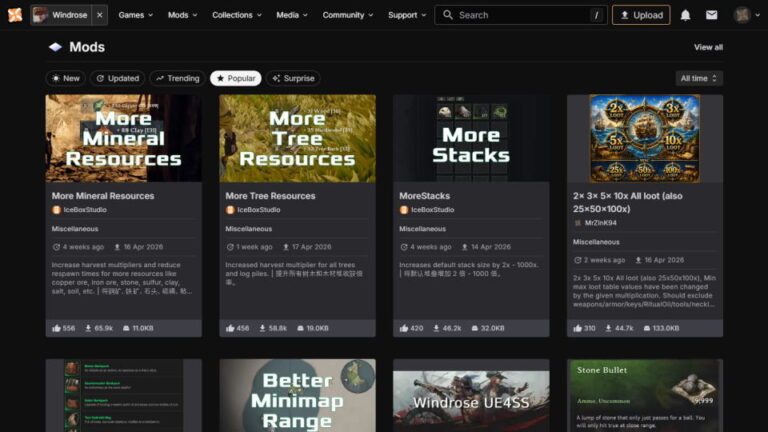Toggle the Surprise filter chip
The height and width of the screenshot is (432, 768).
[x=293, y=78]
